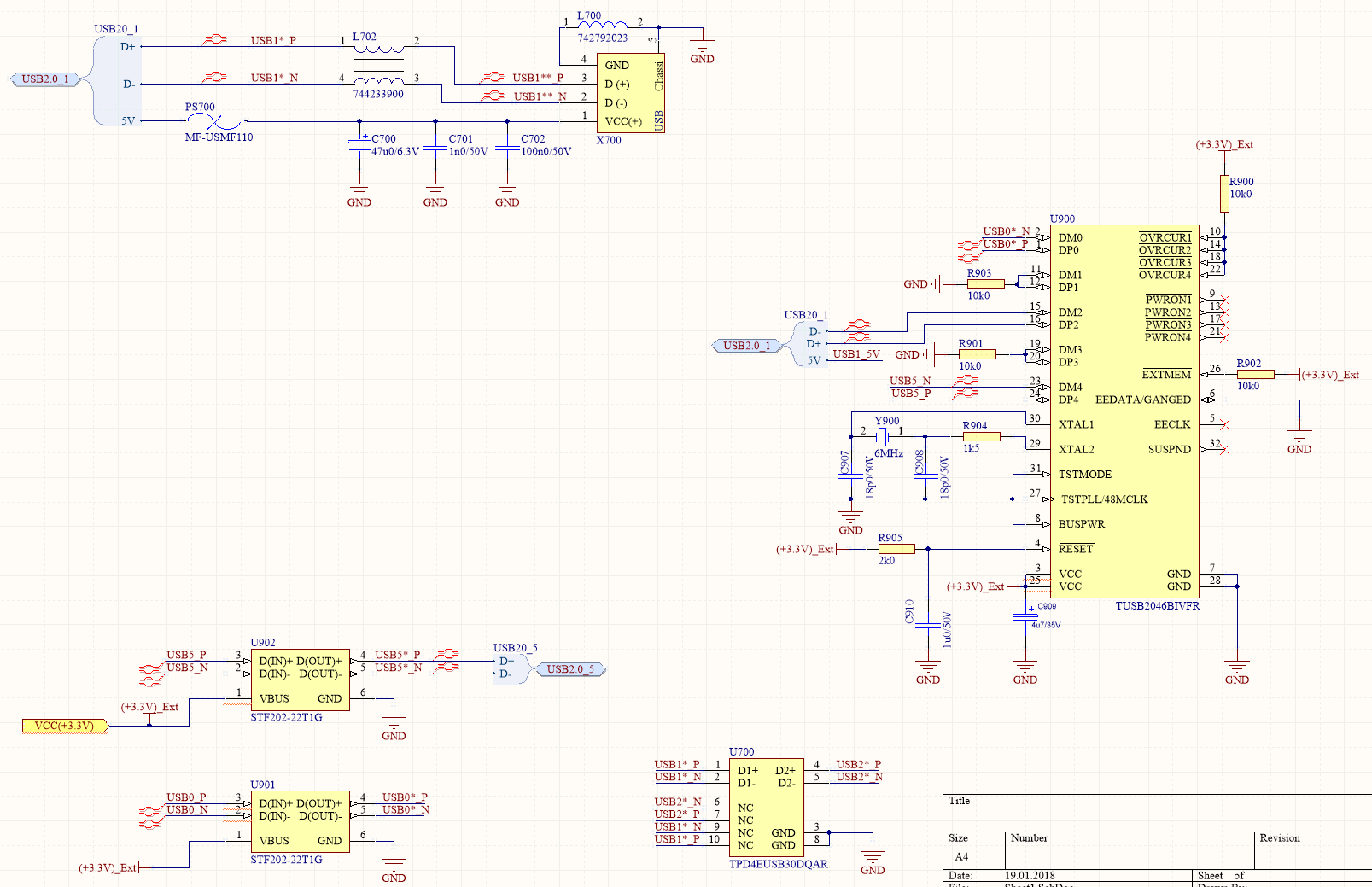The height and width of the screenshot is (887, 1372).
Task: Select the L700 ferrite inductor symbol
Action: click(x=603, y=26)
